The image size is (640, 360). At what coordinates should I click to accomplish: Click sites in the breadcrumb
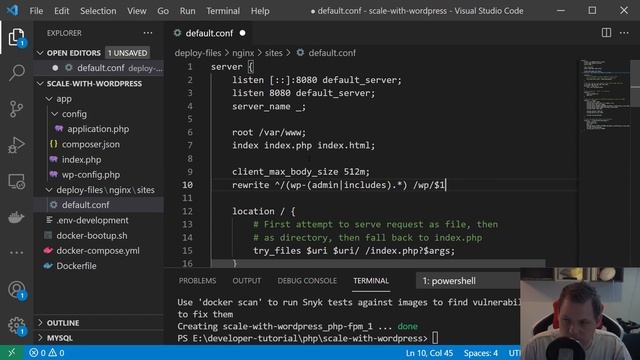[x=273, y=53]
